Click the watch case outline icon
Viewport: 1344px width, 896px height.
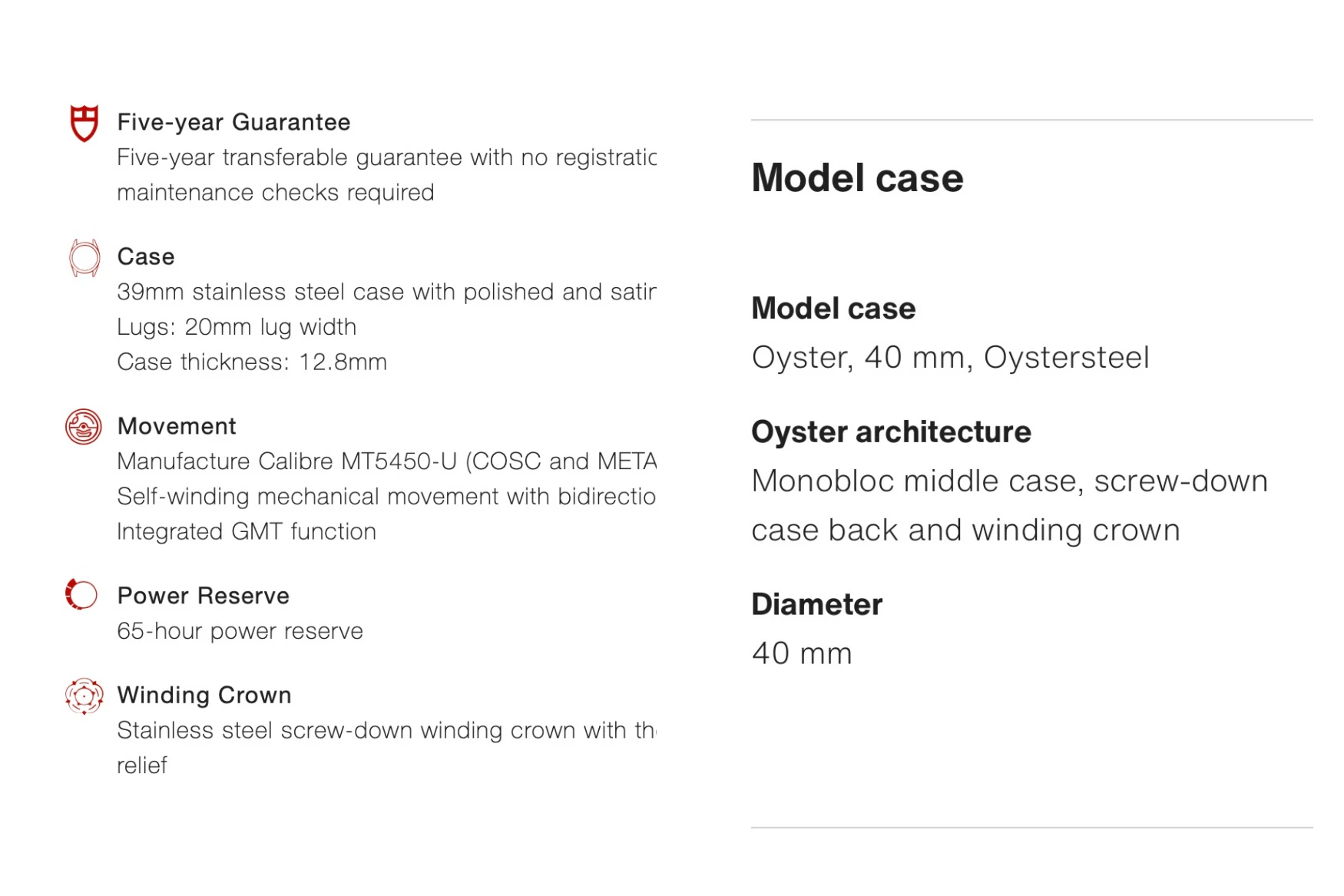coord(84,257)
